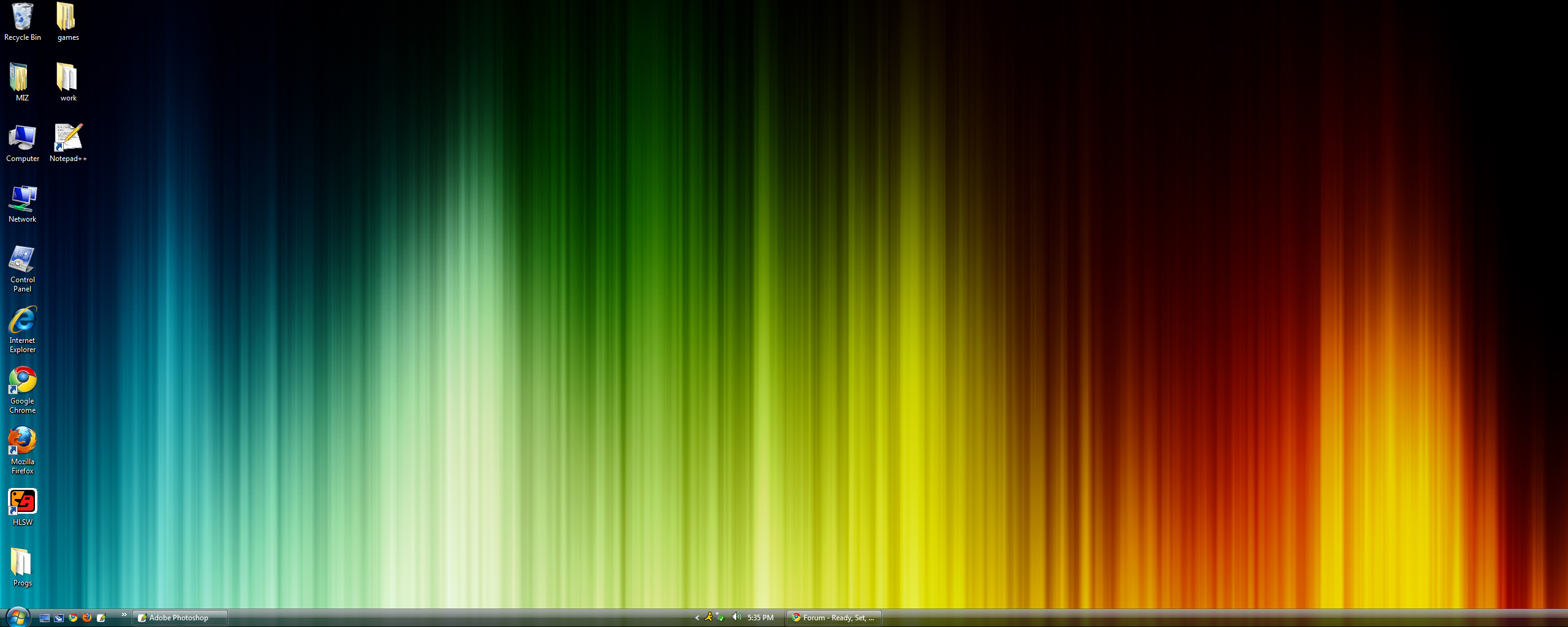Click the AIM running man tray icon
This screenshot has width=1568, height=627.
tap(709, 617)
